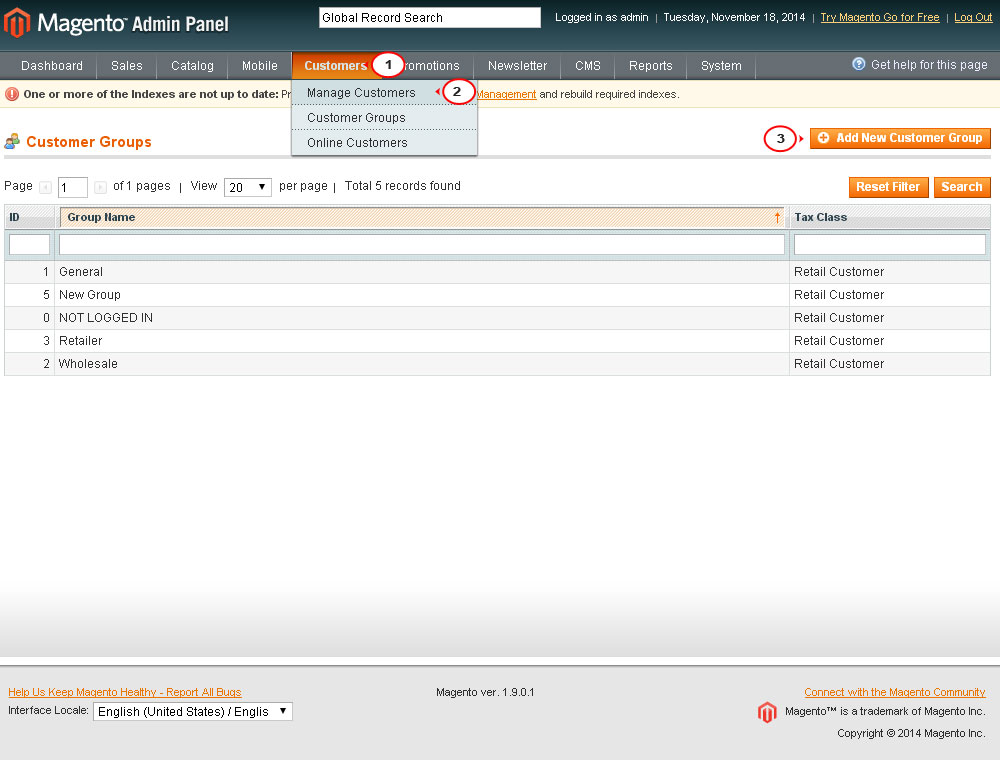Click Retail Customer in the Wholesale row

click(x=839, y=364)
